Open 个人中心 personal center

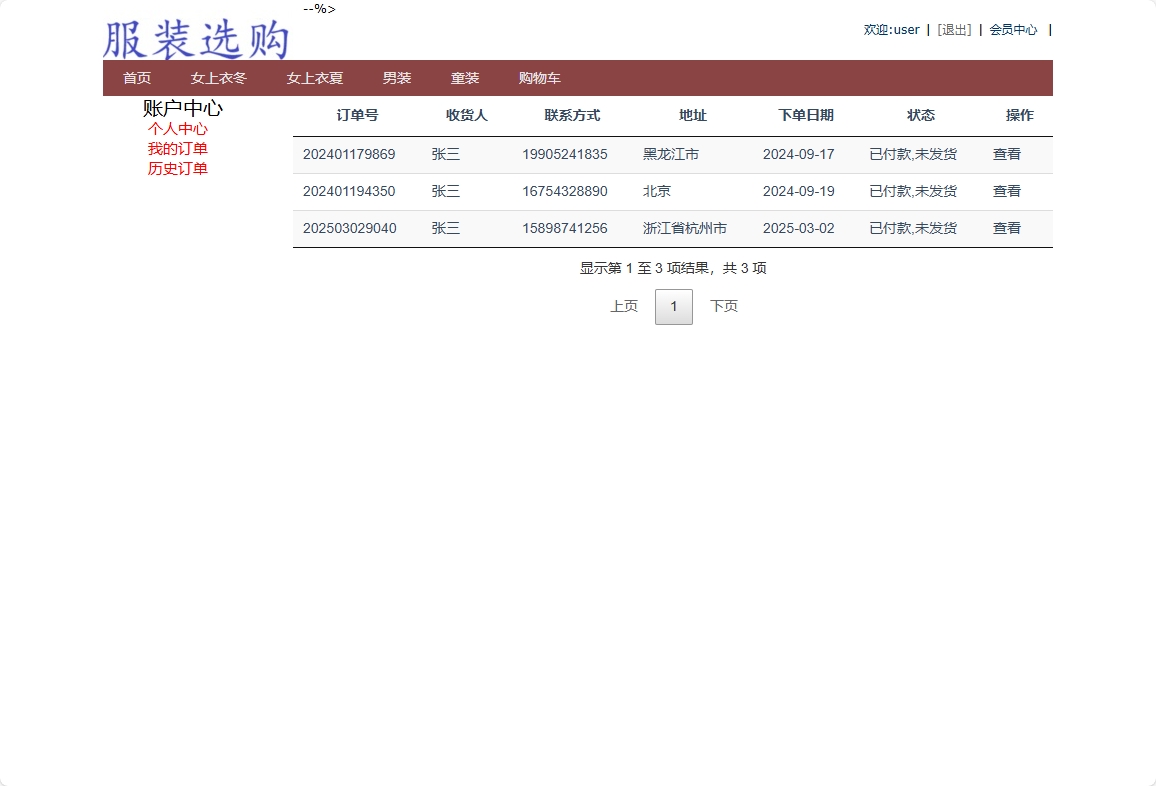(178, 128)
